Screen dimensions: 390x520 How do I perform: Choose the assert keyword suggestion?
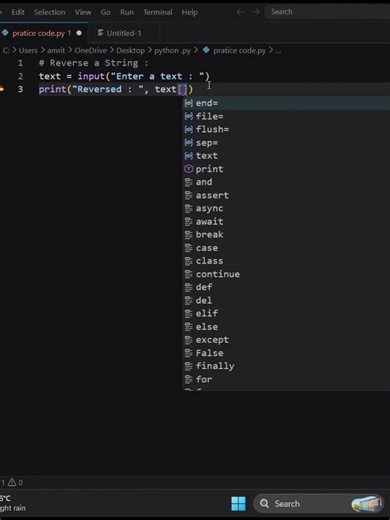(286, 195)
